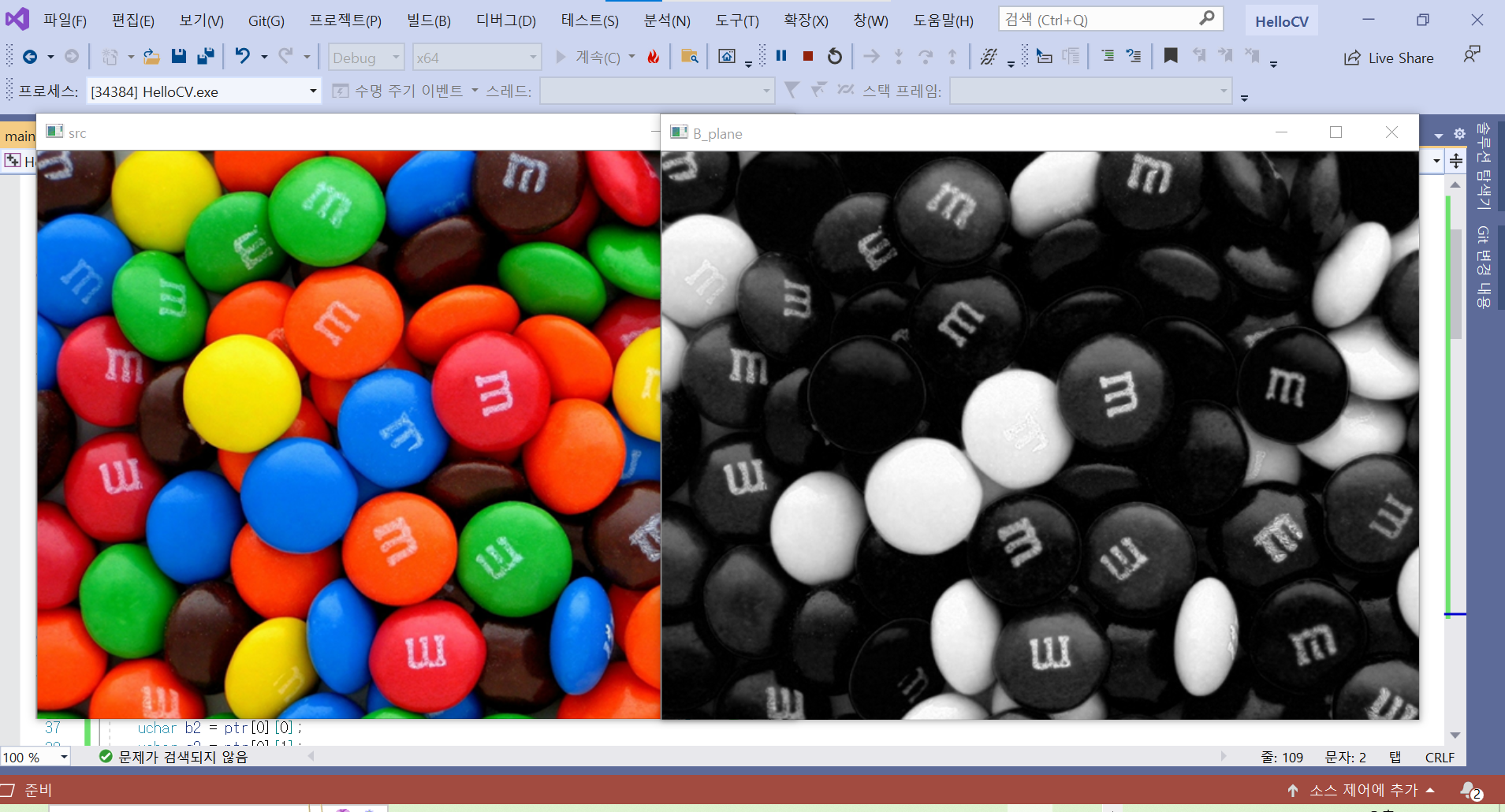Click the 줄: 109 line number indicator
The height and width of the screenshot is (812, 1505).
pyautogui.click(x=1282, y=758)
